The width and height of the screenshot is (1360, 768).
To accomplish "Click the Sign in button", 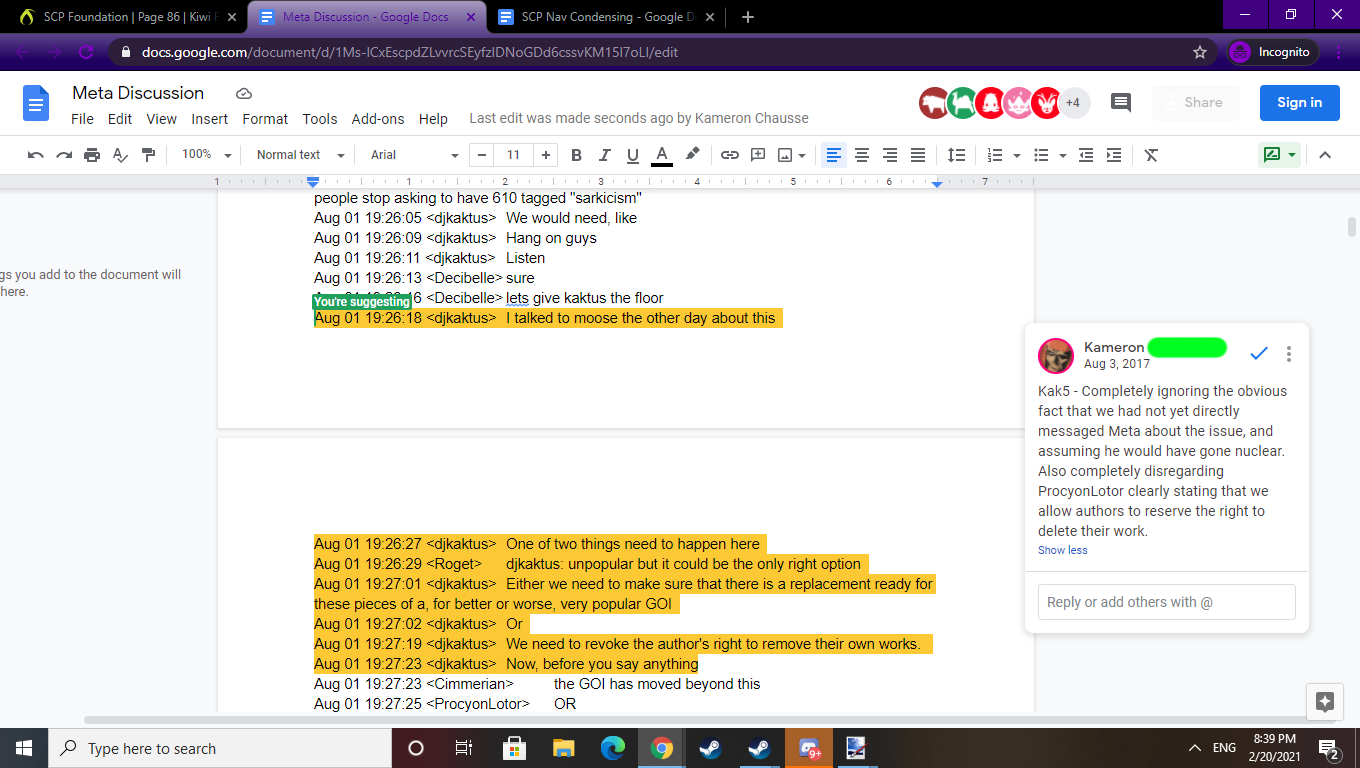I will tap(1299, 102).
